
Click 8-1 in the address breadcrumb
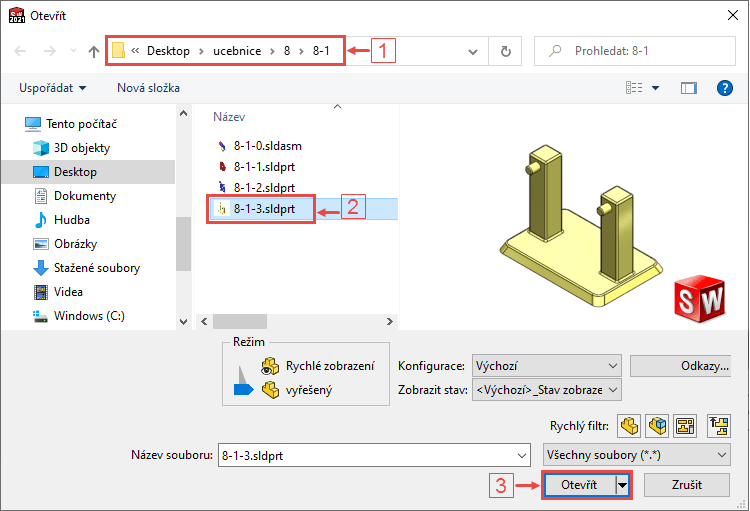point(321,51)
